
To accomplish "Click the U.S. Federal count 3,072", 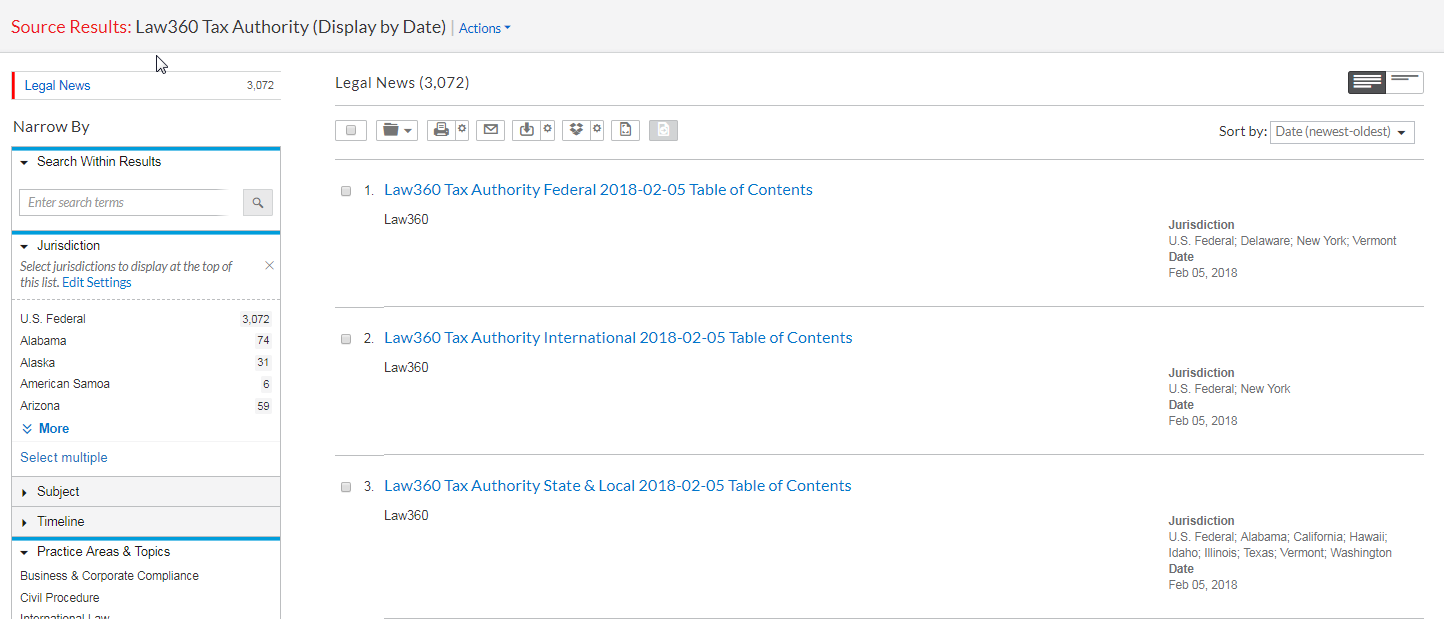I will [x=256, y=320].
